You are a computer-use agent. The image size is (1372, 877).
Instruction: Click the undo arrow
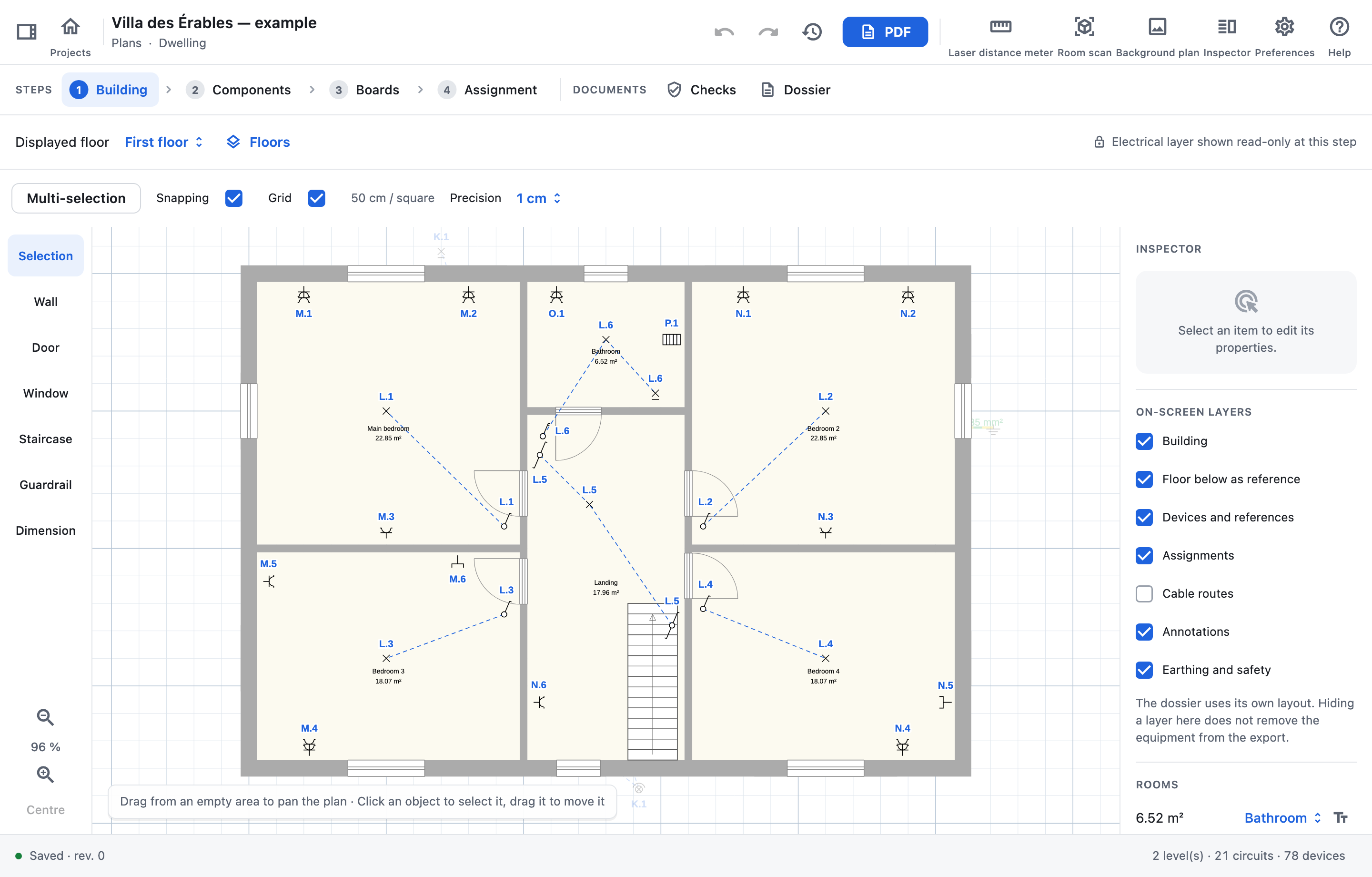(x=724, y=32)
